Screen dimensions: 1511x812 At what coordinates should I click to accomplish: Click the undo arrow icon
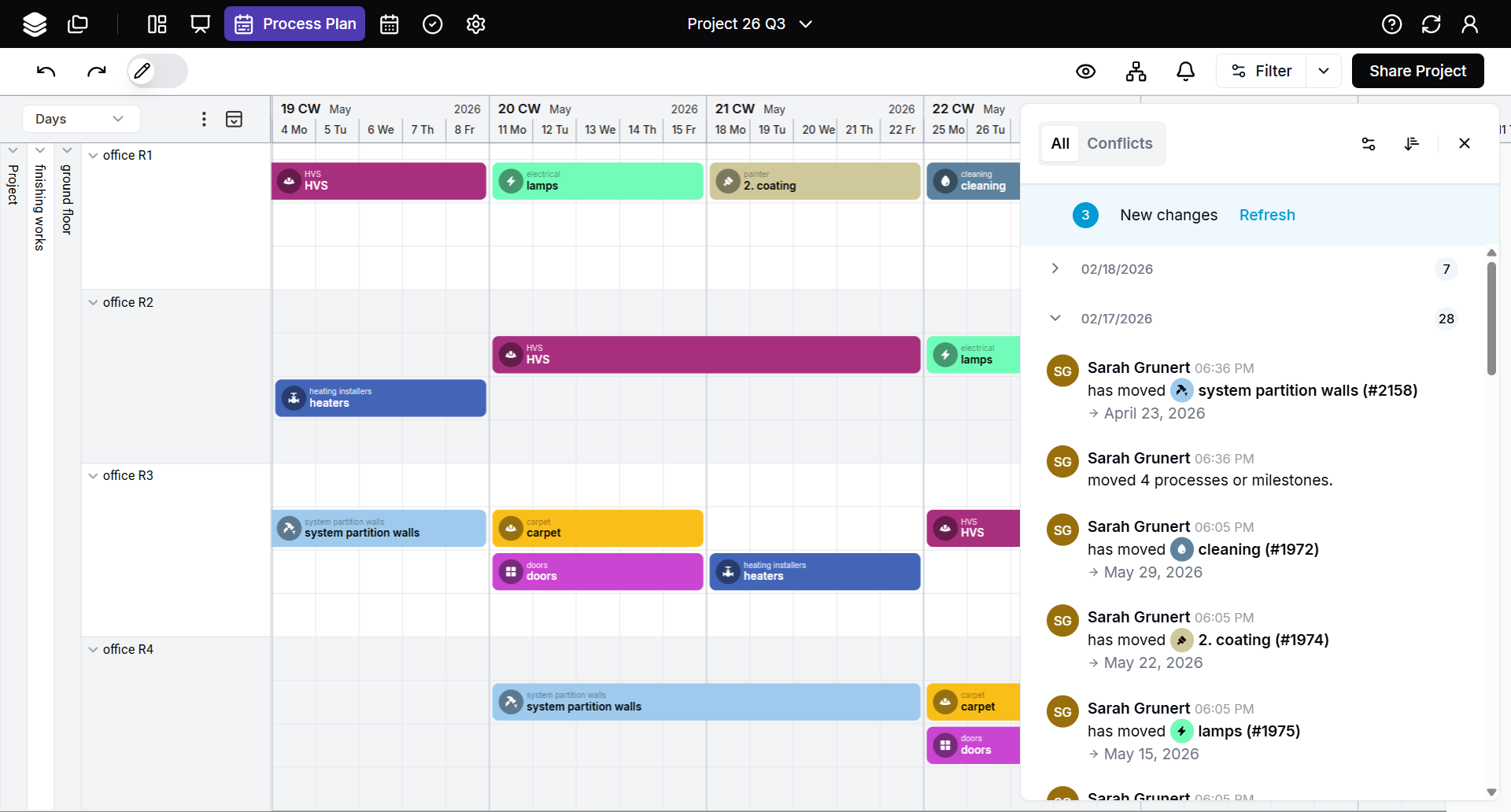46,72
